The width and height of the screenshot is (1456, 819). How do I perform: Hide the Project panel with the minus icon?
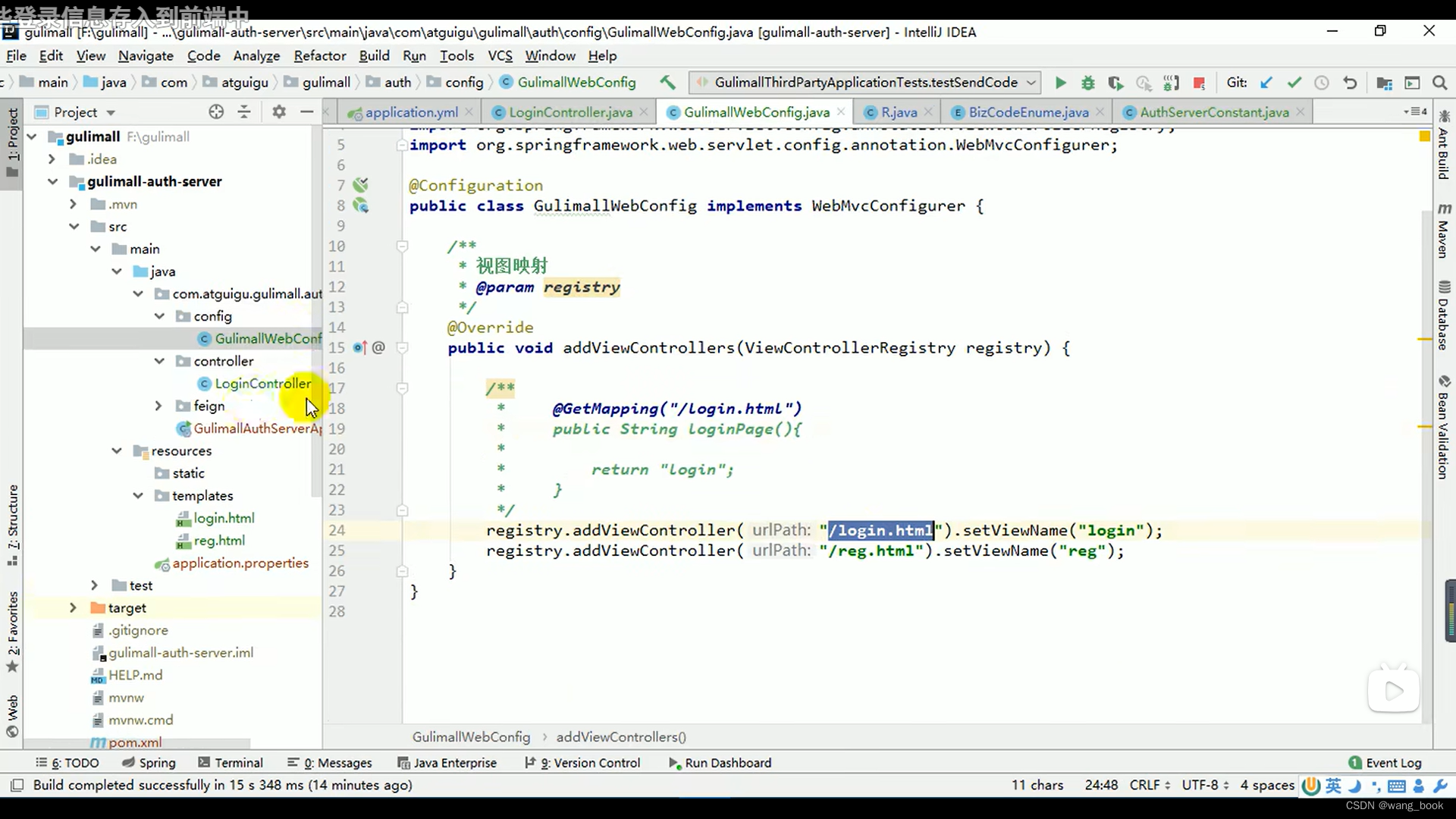click(306, 112)
